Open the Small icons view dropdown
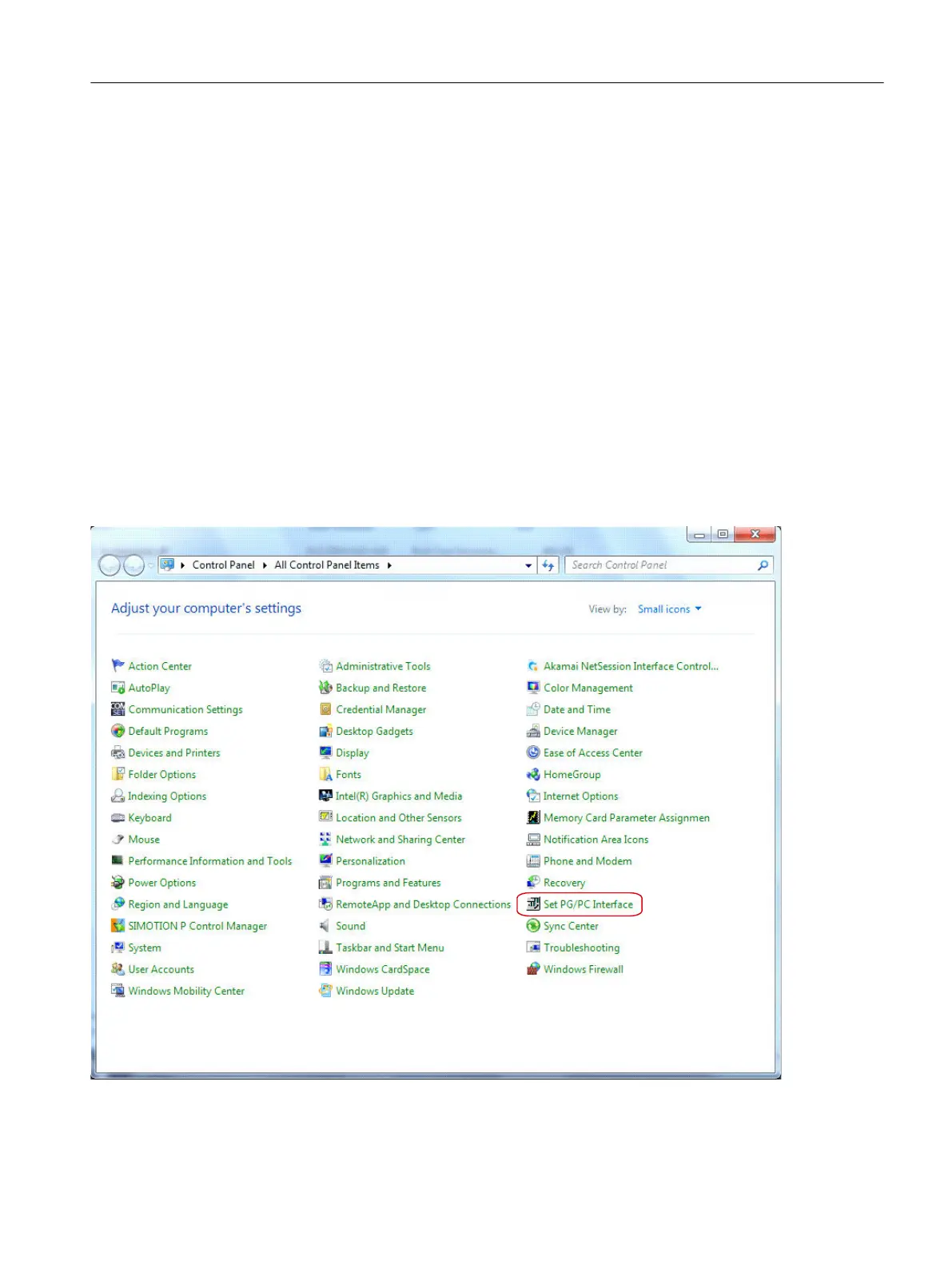This screenshot has width=952, height=1269. [670, 609]
